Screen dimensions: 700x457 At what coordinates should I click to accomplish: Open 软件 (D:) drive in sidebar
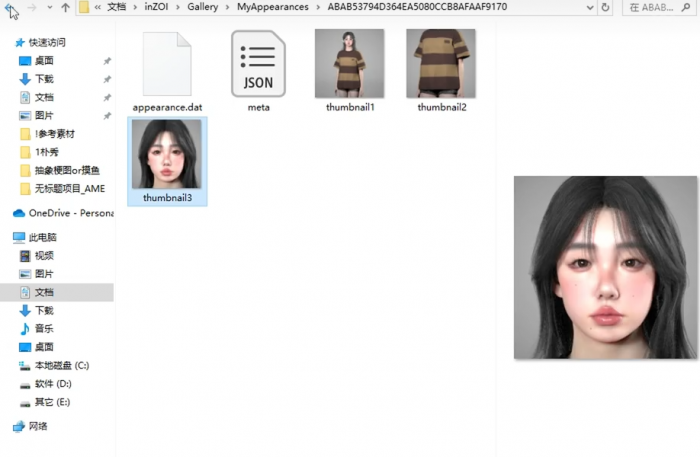(53, 383)
